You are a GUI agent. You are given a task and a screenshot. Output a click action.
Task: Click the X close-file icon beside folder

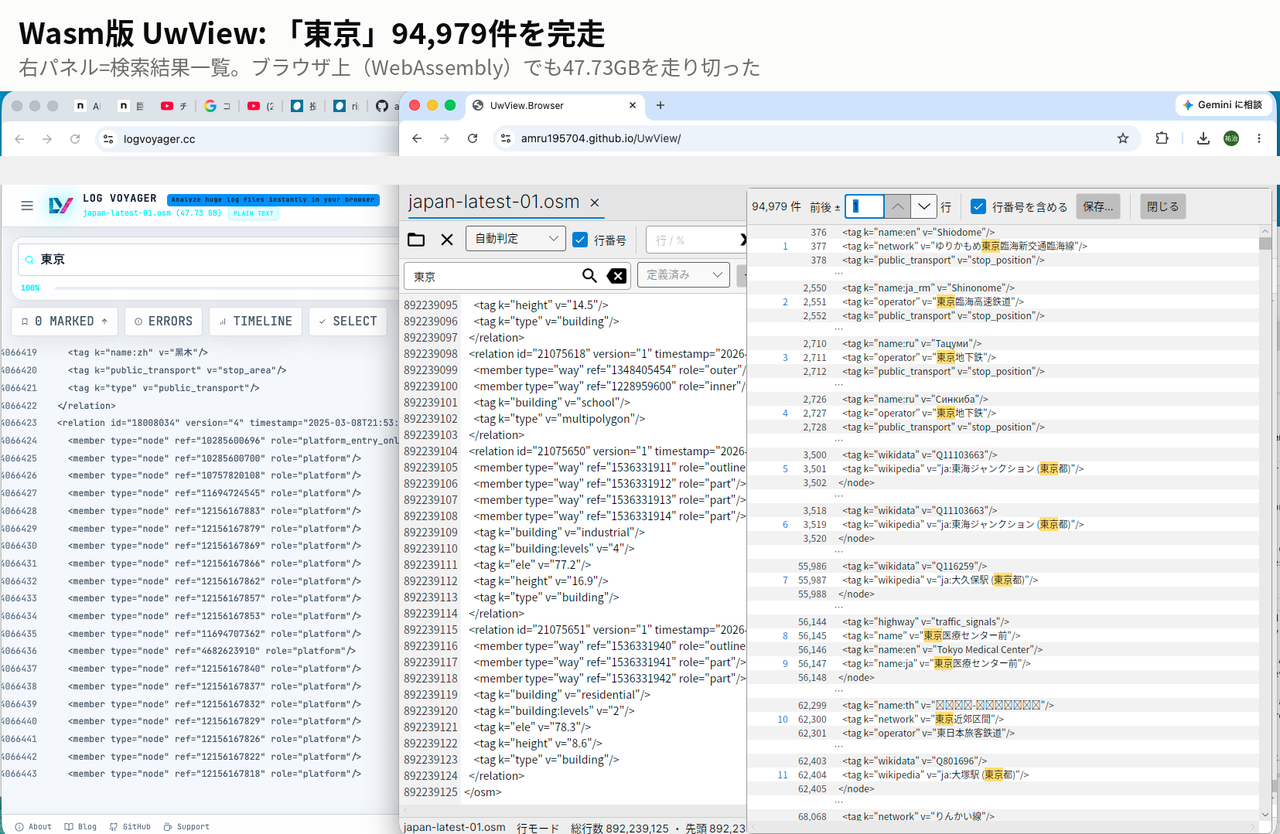point(447,239)
